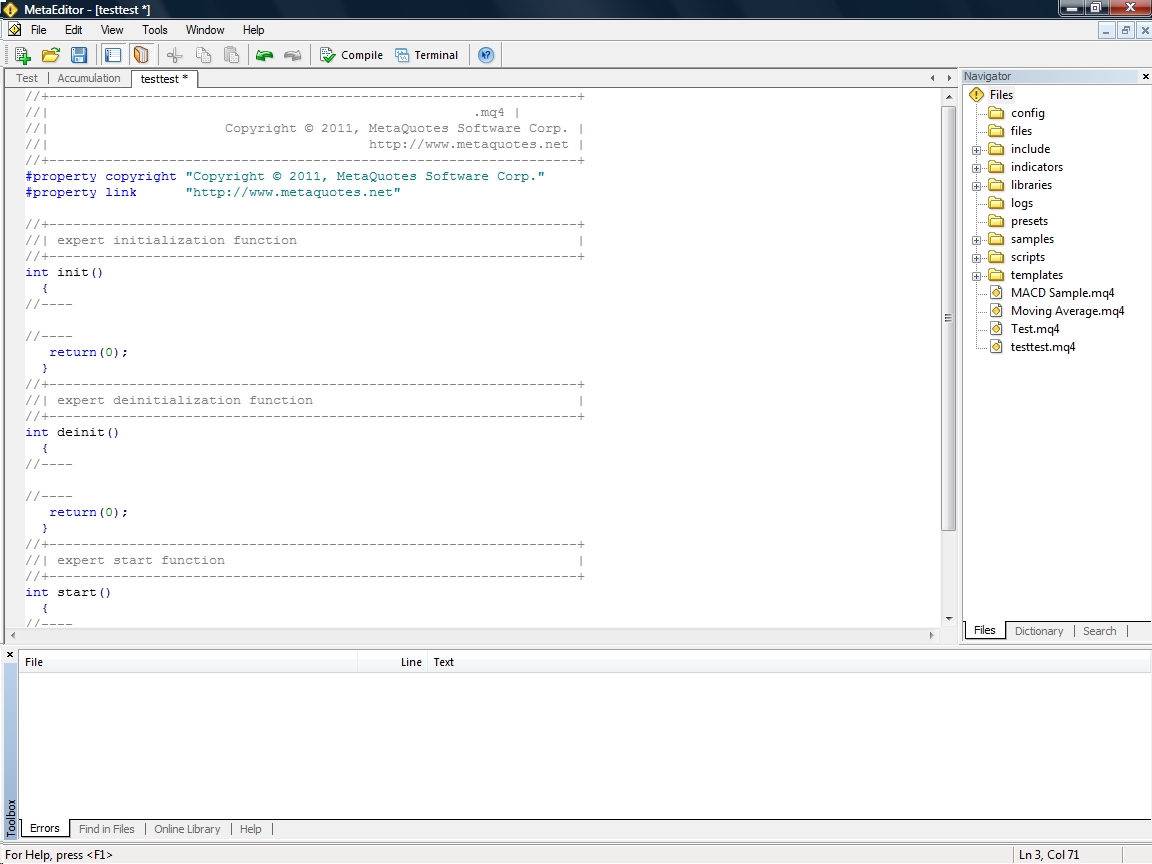Viewport: 1152px width, 864px height.
Task: Open the Find in Files toolbox tab
Action: click(106, 829)
